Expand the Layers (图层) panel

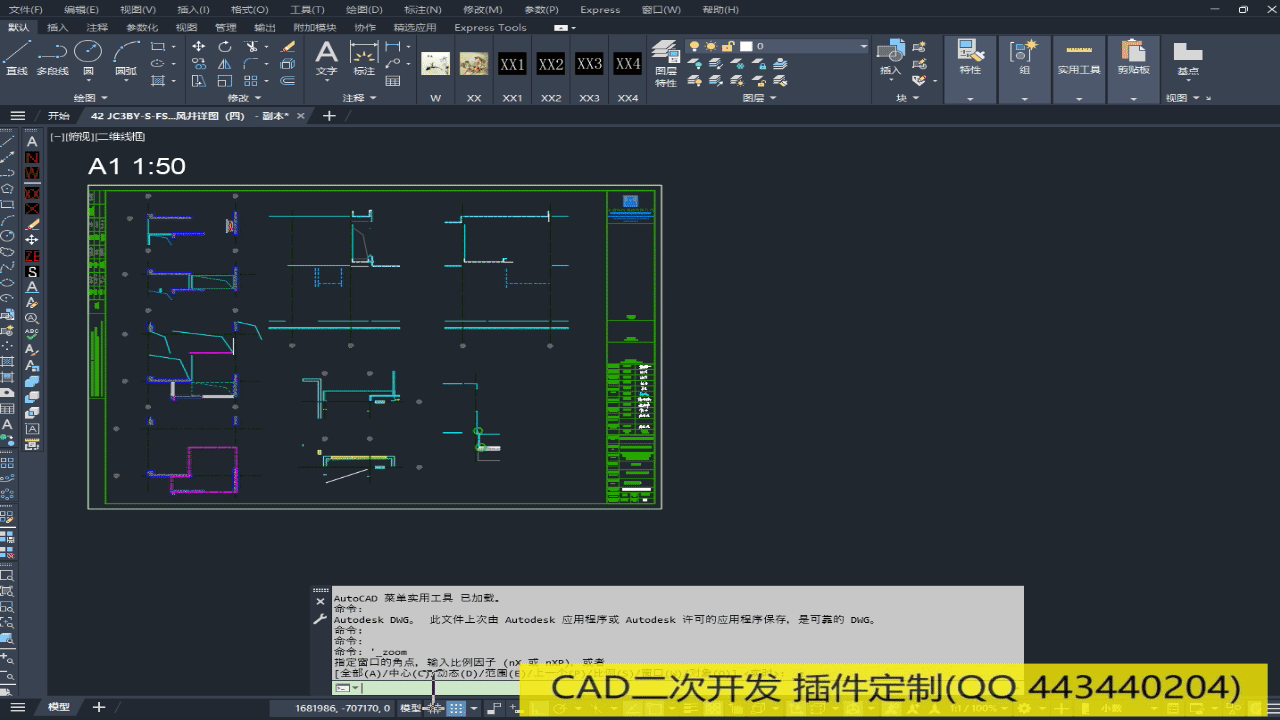[760, 98]
